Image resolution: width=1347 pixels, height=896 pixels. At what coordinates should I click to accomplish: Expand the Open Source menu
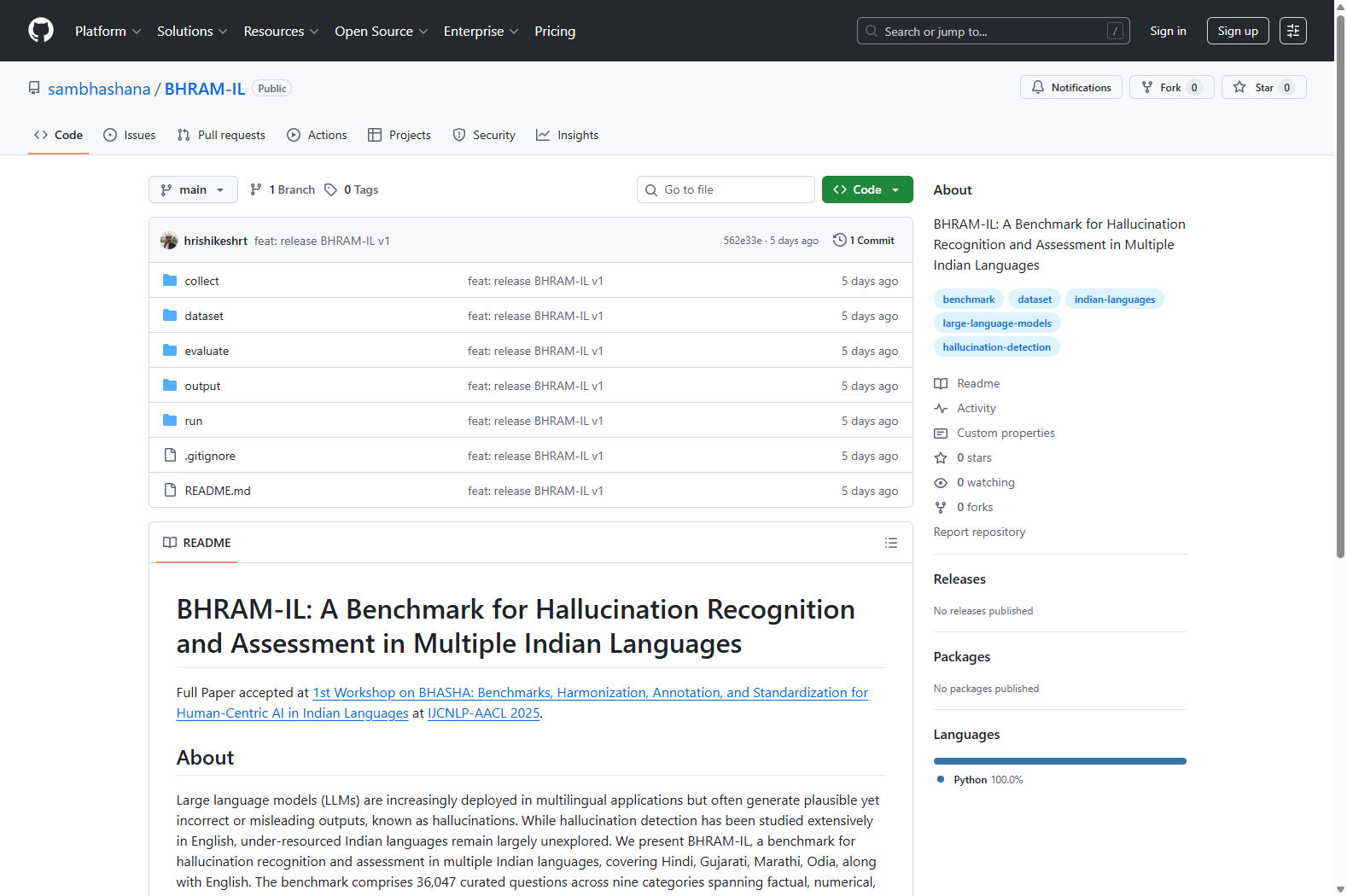382,31
